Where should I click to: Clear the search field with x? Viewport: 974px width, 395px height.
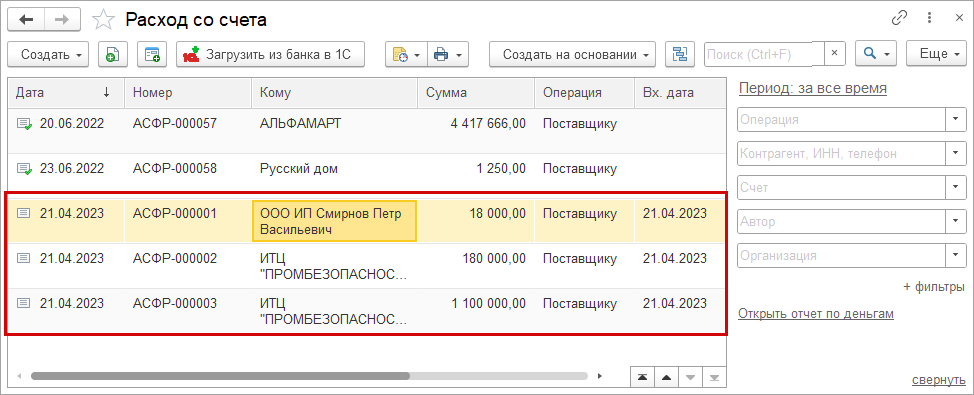coord(835,55)
